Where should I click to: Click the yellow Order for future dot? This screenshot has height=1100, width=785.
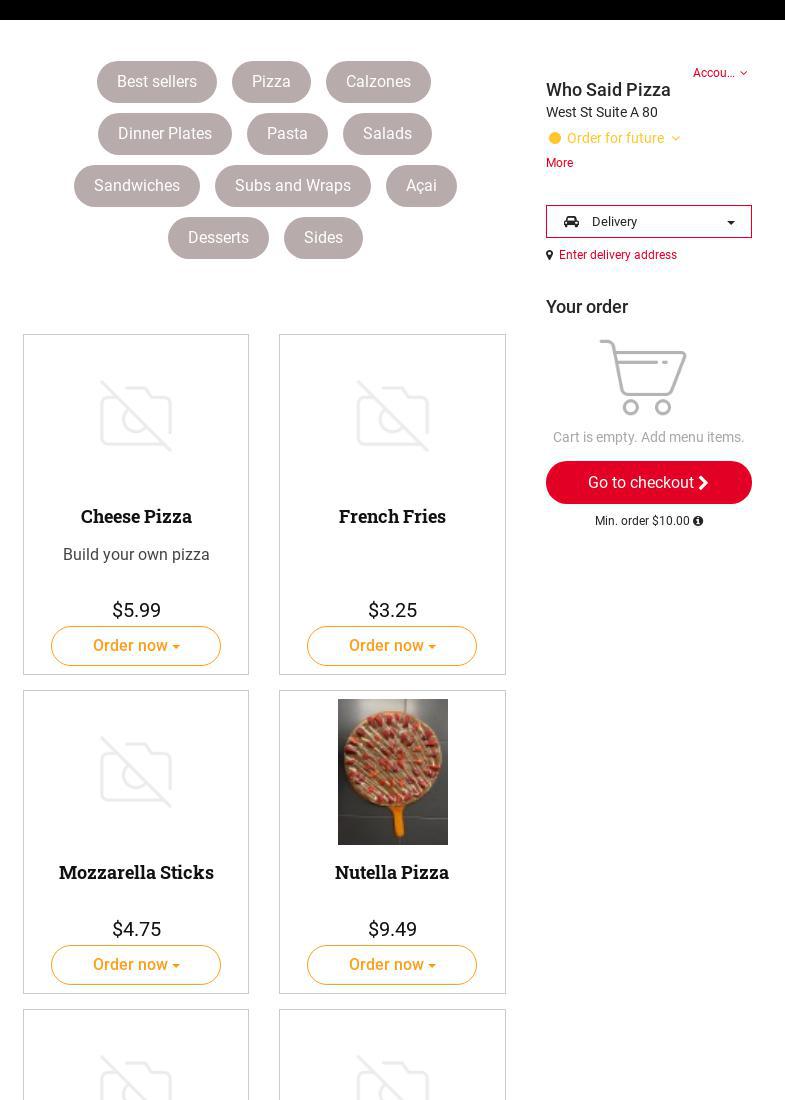point(555,138)
